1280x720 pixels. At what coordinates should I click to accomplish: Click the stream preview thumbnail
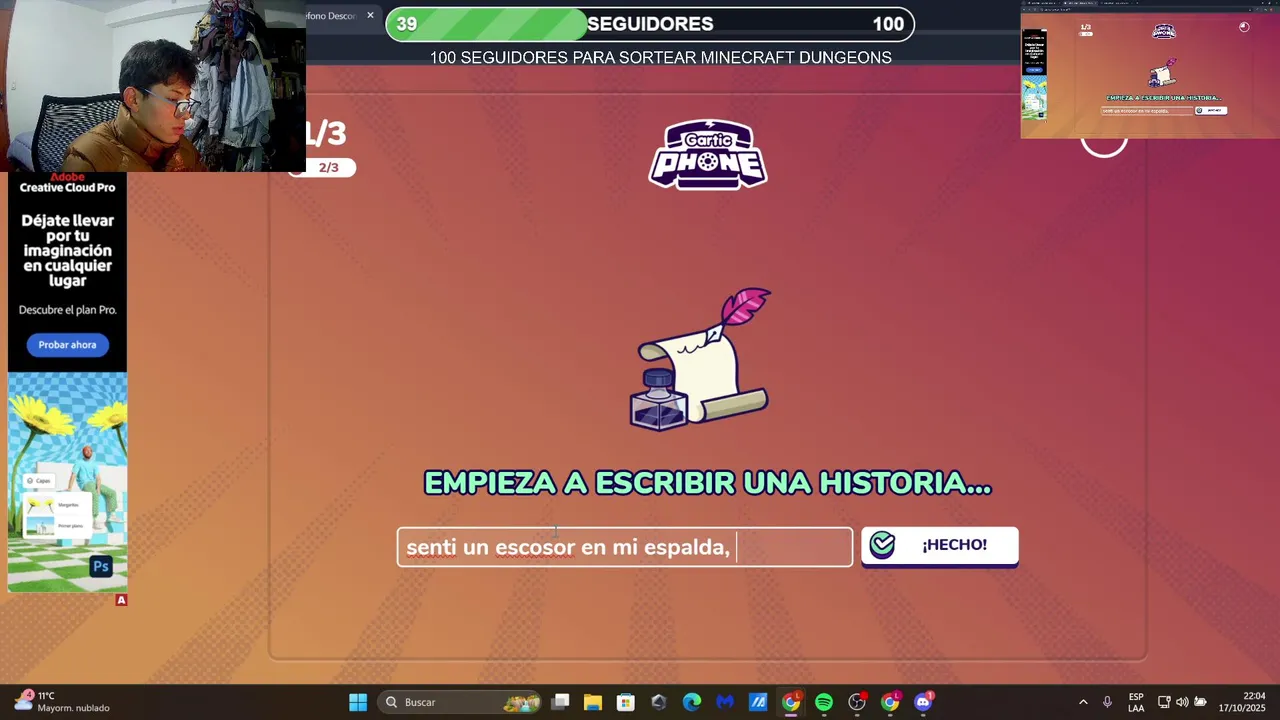[x=1150, y=70]
